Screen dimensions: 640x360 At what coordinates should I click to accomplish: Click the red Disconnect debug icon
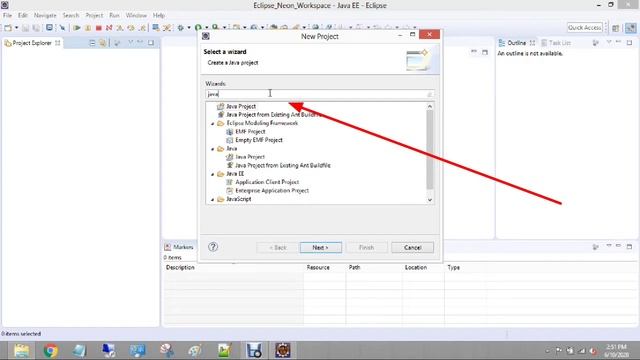coord(109,28)
